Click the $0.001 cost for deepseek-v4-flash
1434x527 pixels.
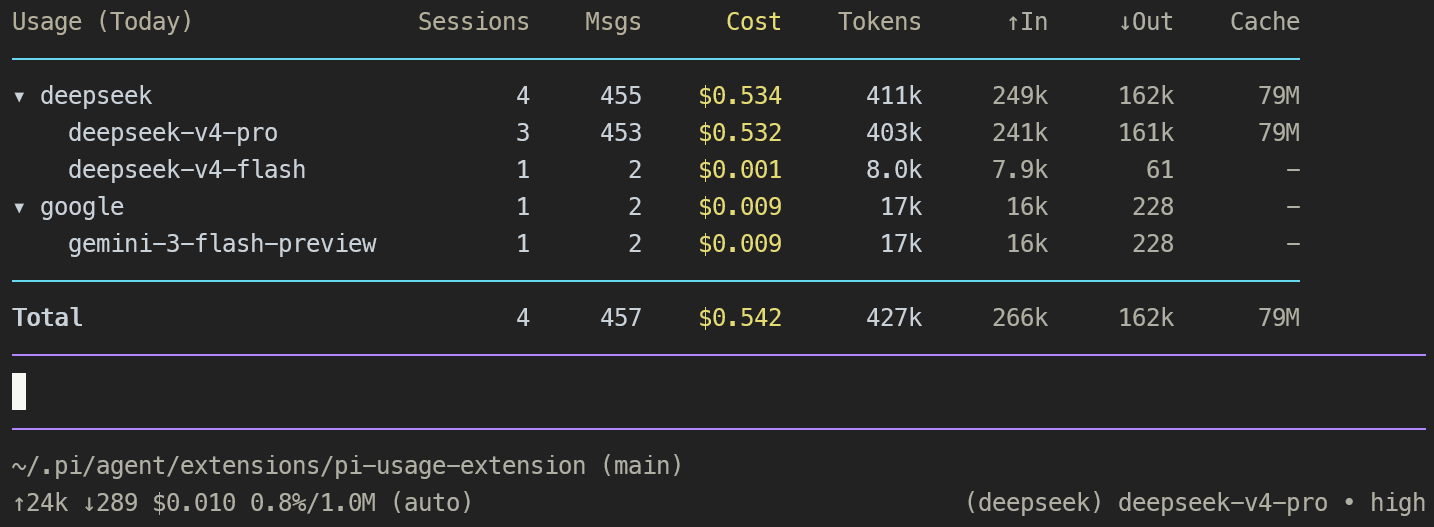[x=740, y=170]
